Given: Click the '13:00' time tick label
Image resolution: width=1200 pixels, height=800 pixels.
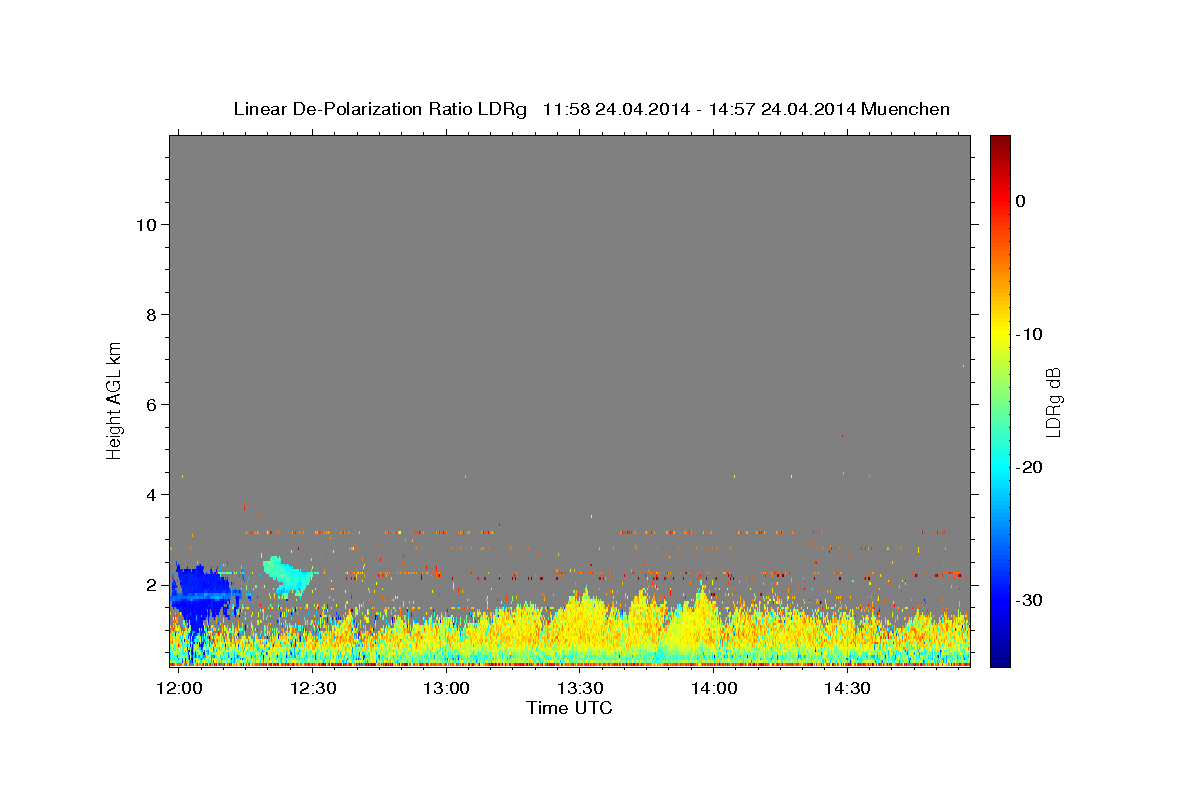Looking at the screenshot, I should coord(446,689).
